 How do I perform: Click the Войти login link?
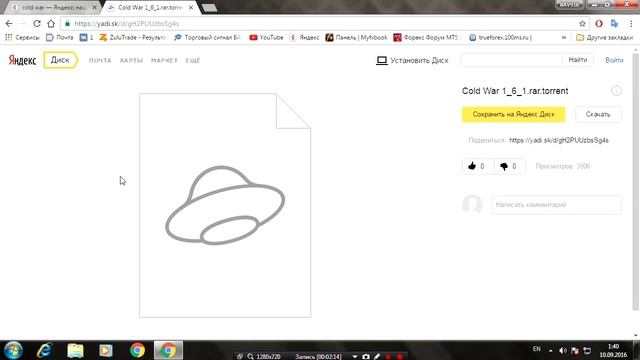tap(614, 60)
